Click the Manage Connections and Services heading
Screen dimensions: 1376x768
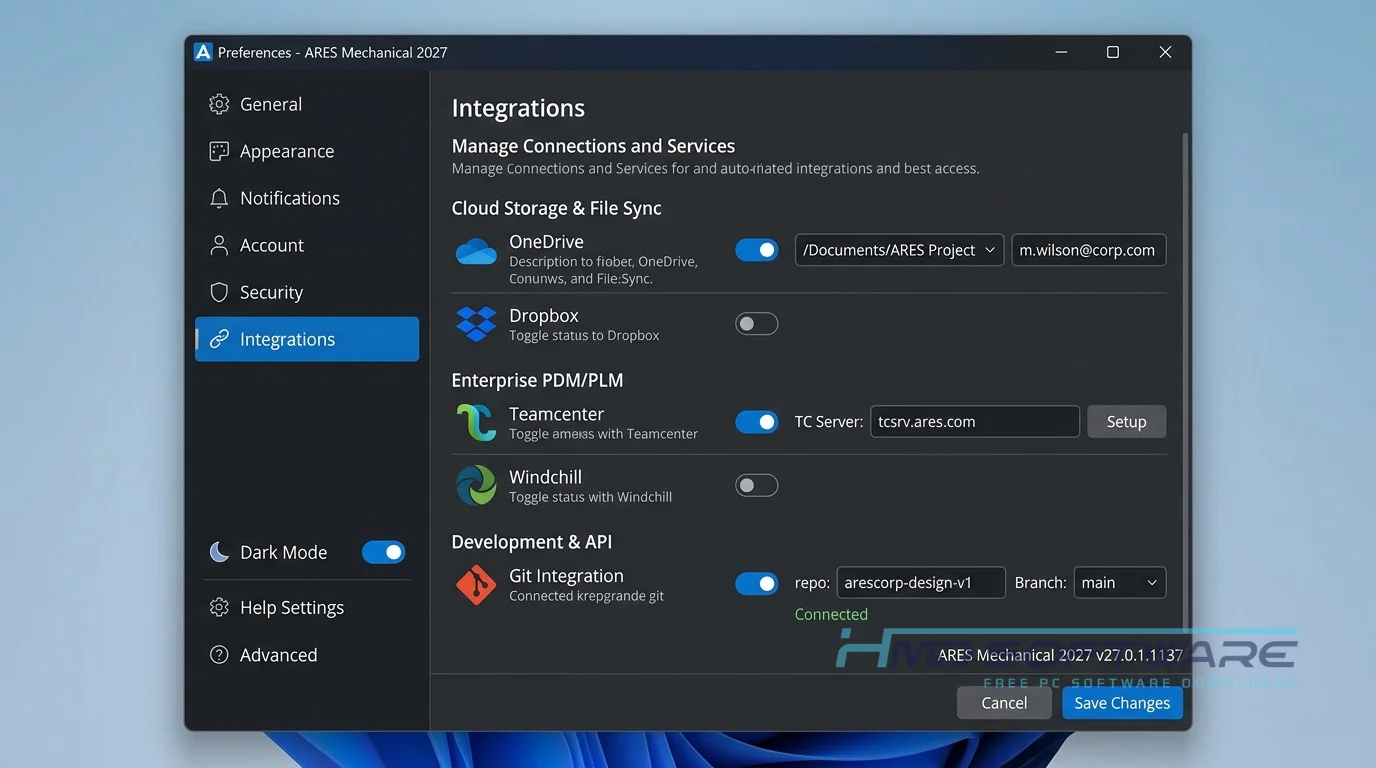tap(593, 146)
